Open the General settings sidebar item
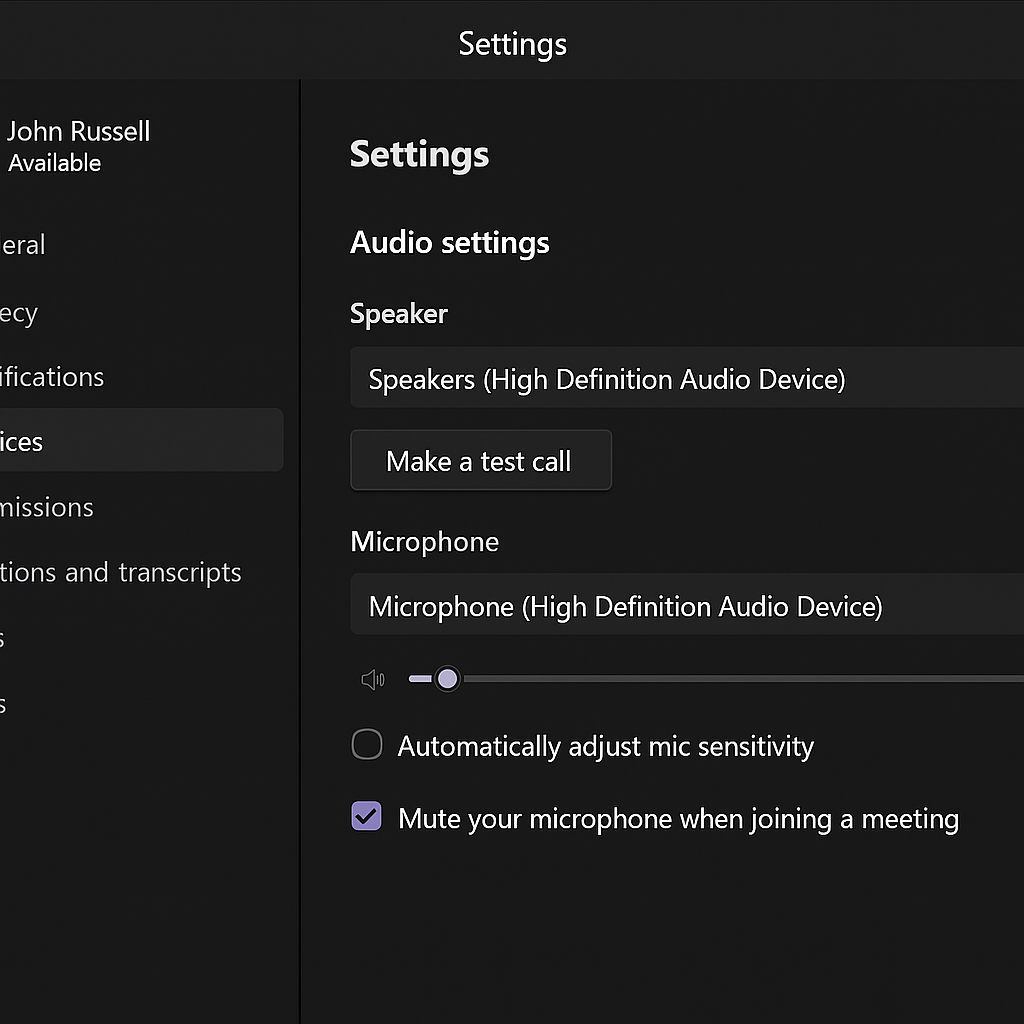 24,246
